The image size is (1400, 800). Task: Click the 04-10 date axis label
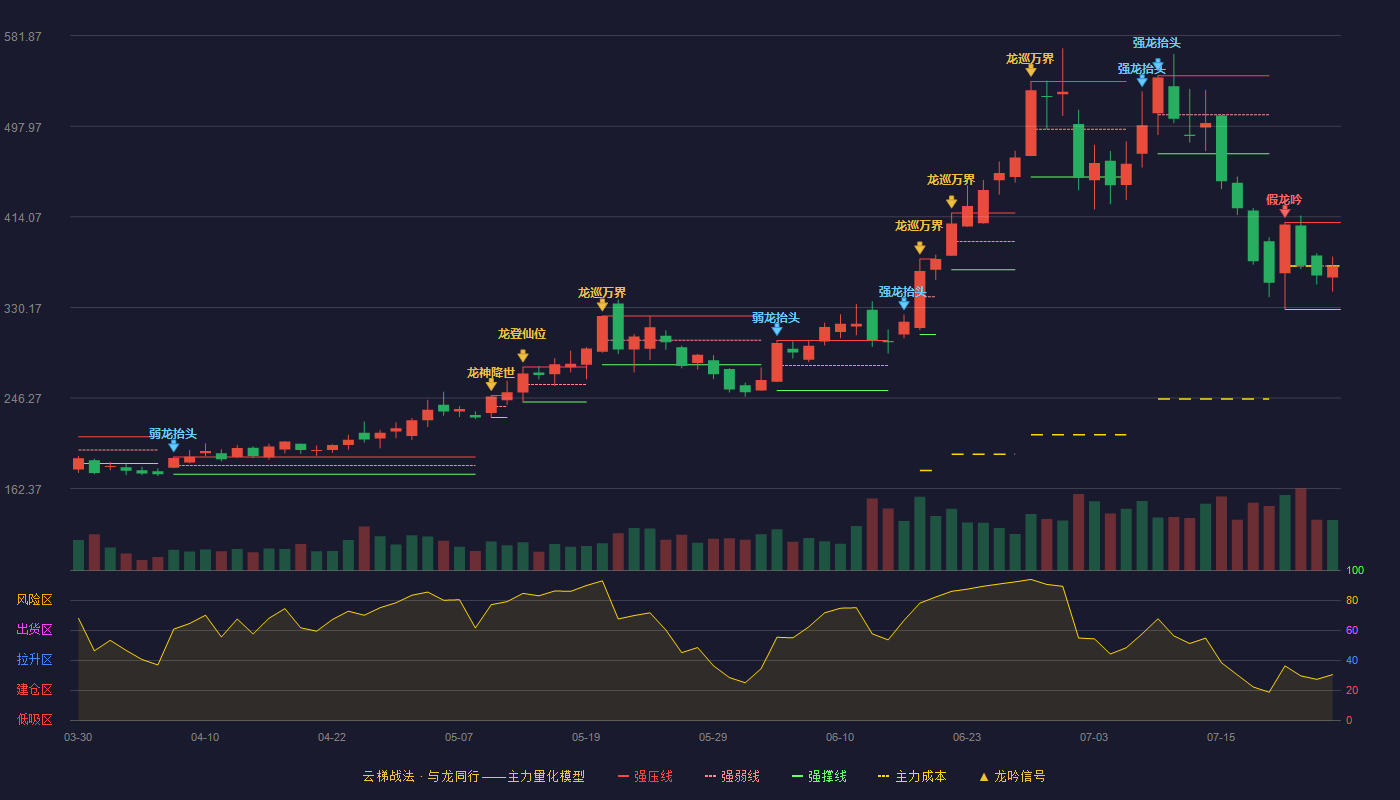tap(205, 737)
